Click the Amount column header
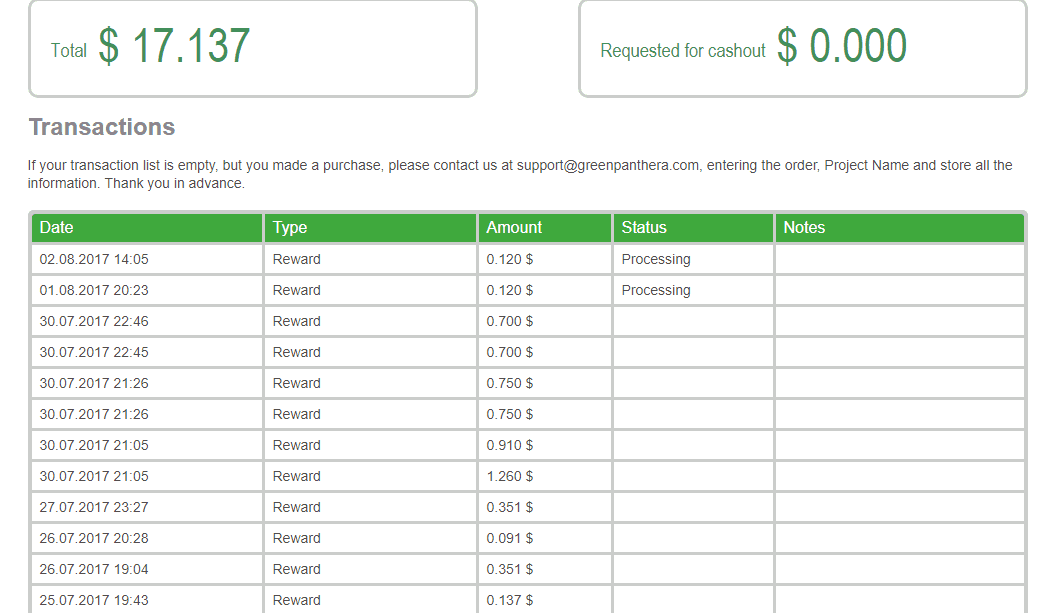The height and width of the screenshot is (613, 1039). (545, 228)
